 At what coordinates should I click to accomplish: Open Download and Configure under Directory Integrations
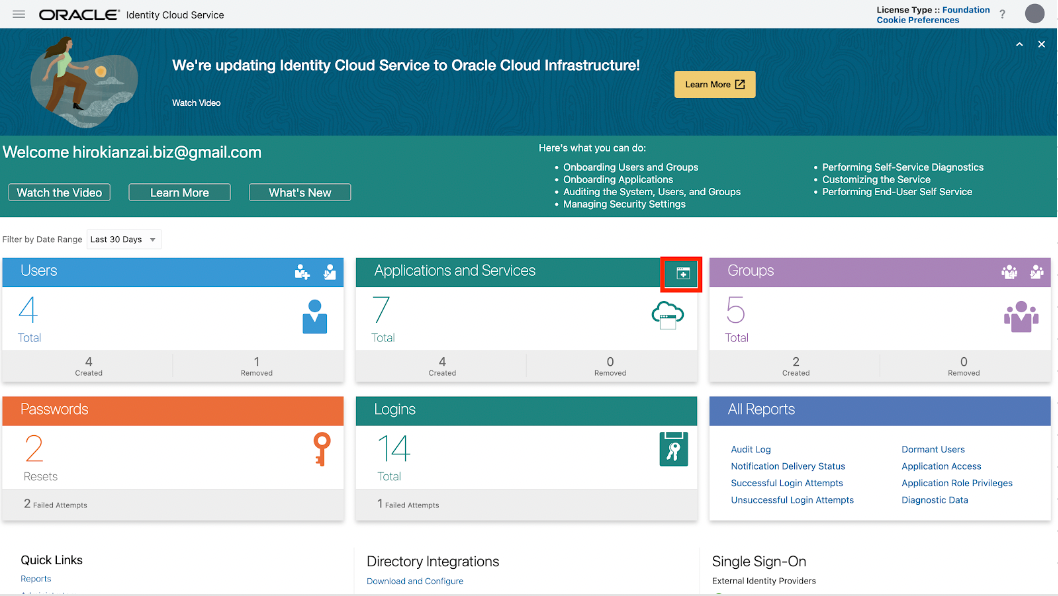coord(414,581)
